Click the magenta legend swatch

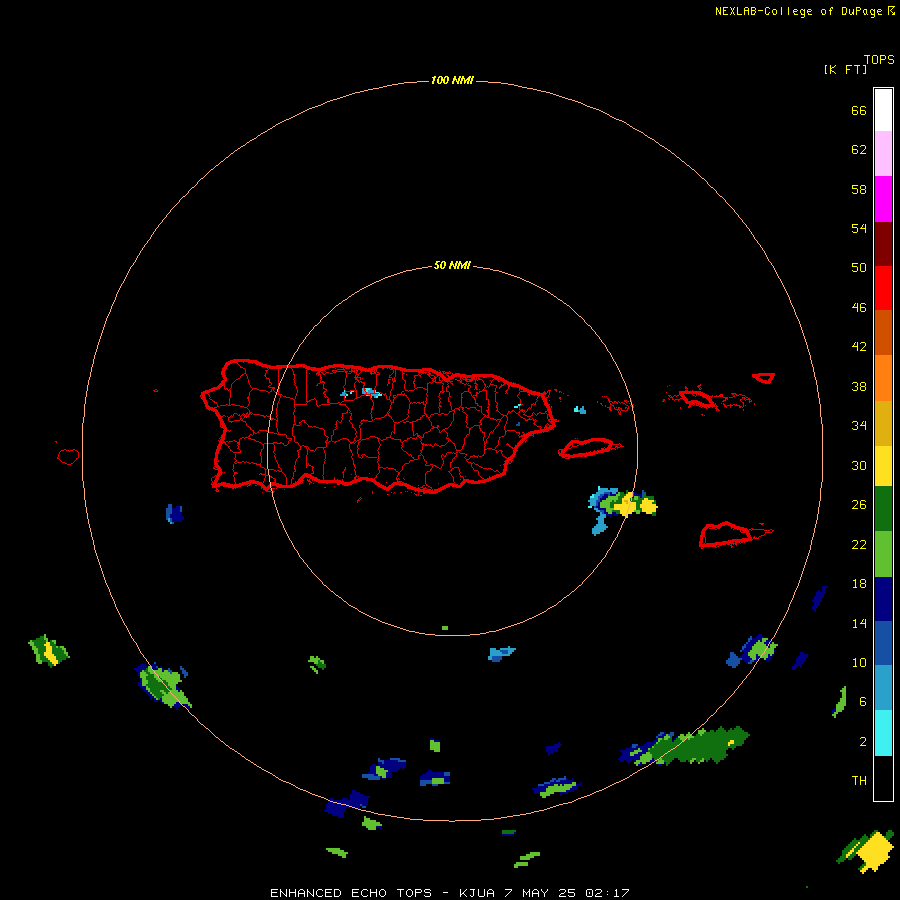click(883, 199)
